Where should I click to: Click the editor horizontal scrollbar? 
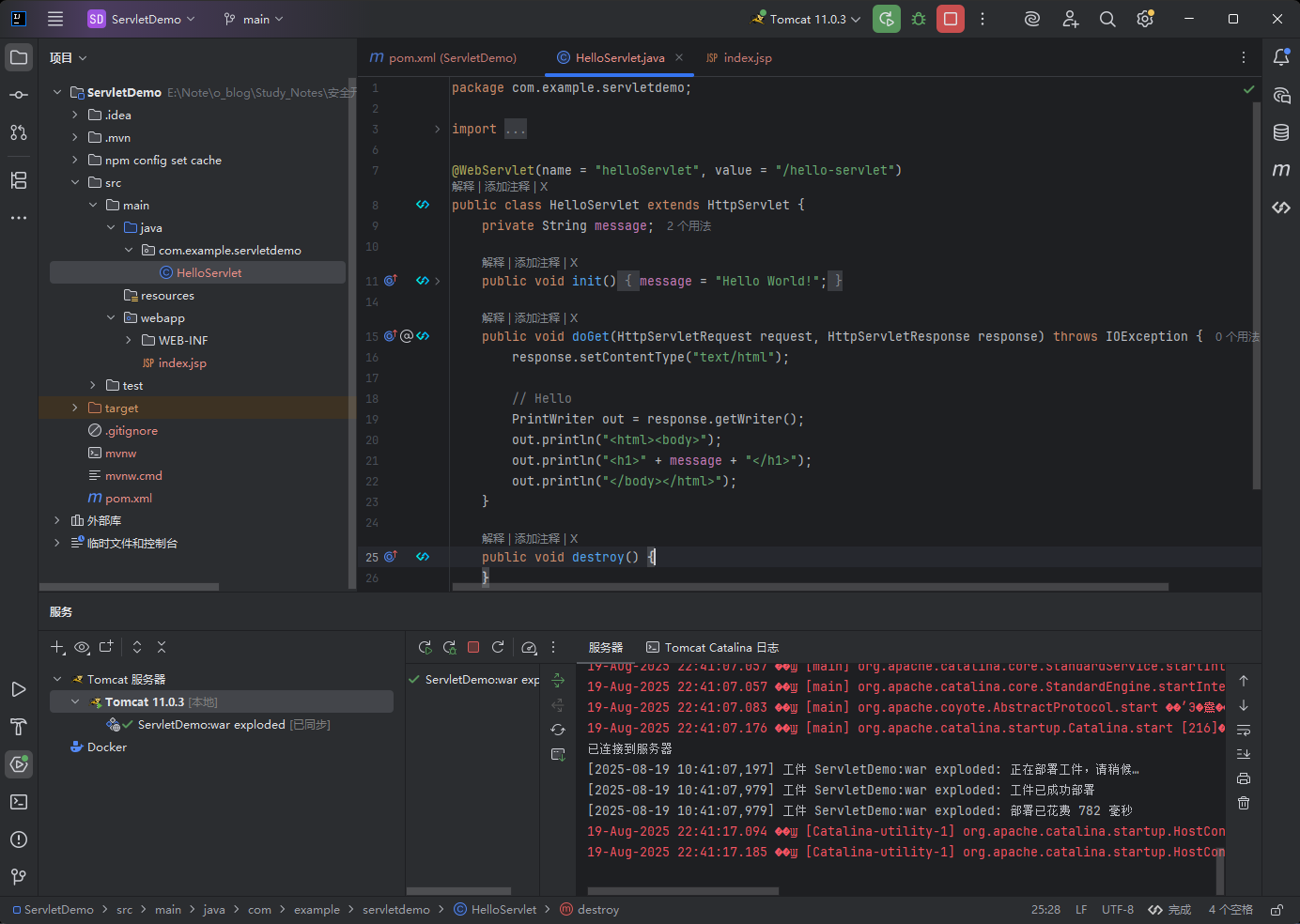tap(810, 587)
